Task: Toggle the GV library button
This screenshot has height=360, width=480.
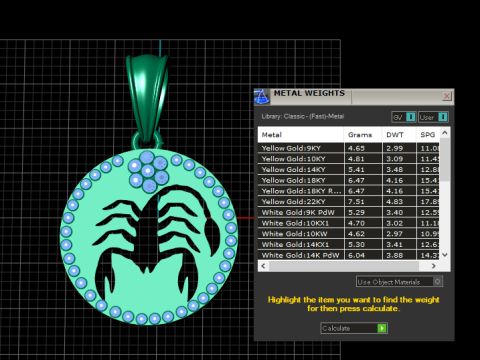Action: click(x=404, y=117)
